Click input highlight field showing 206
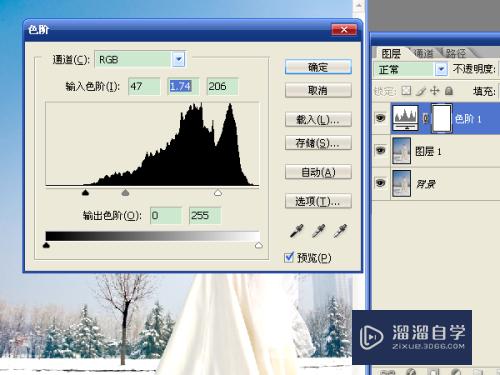The width and height of the screenshot is (500, 375). pyautogui.click(x=222, y=86)
